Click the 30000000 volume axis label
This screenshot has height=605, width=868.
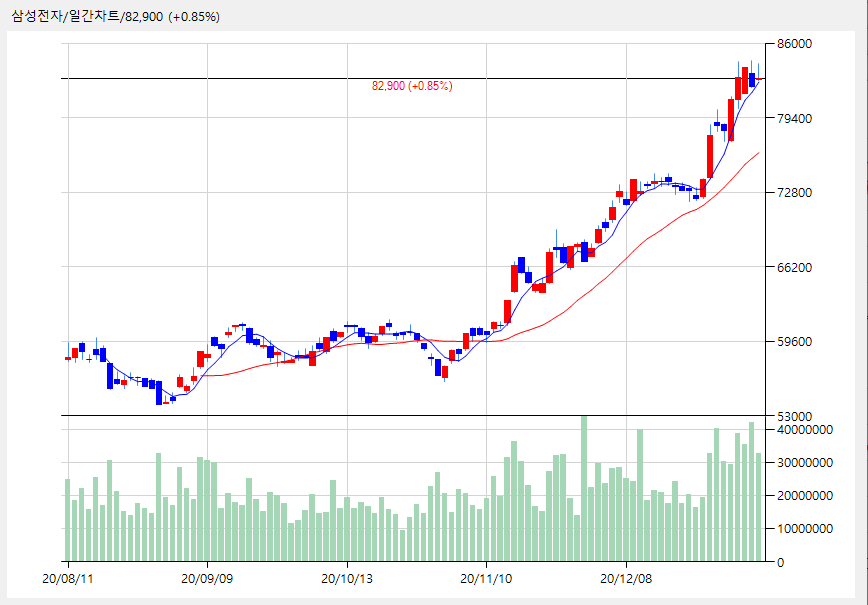[x=804, y=463]
